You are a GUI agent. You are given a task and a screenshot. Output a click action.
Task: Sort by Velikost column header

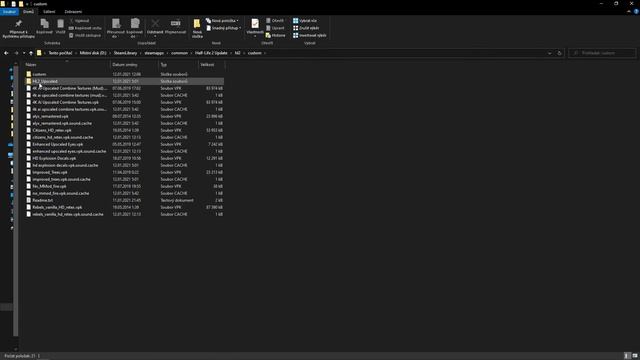point(211,64)
